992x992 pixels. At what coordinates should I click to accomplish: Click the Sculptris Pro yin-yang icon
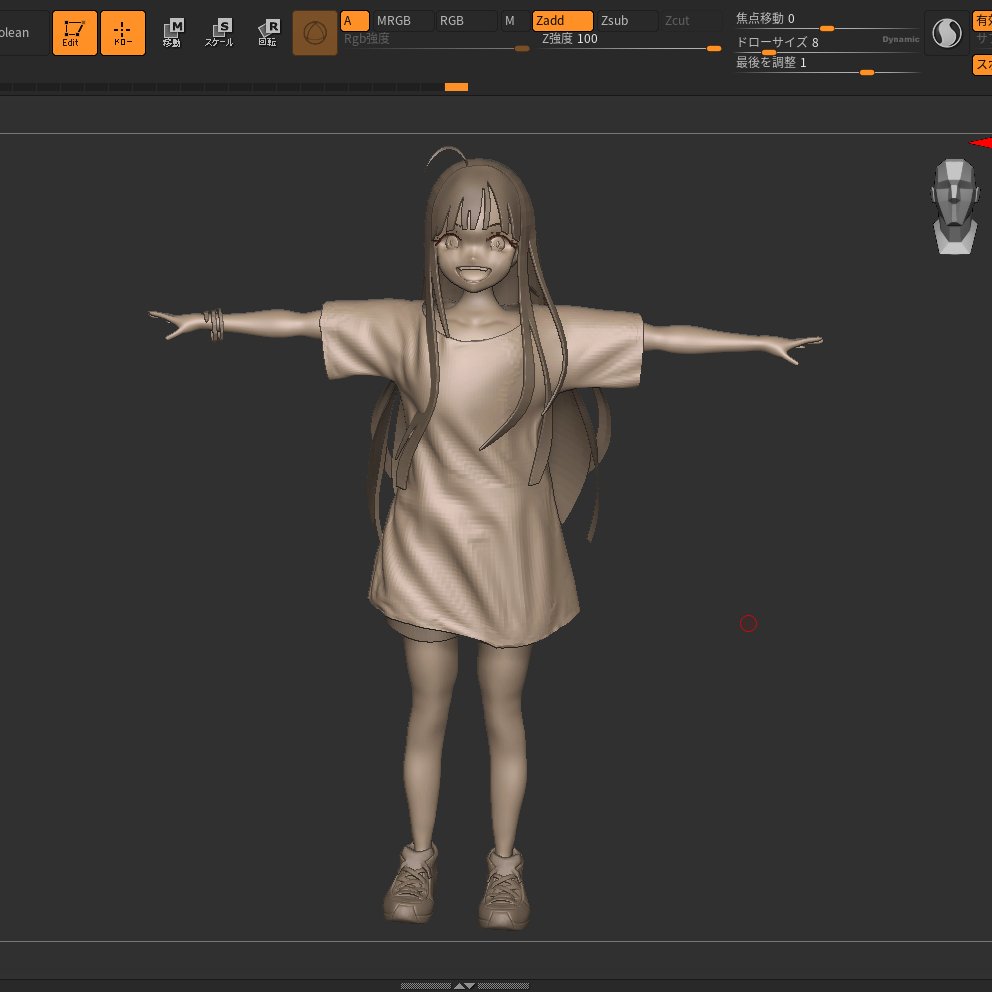pyautogui.click(x=946, y=34)
